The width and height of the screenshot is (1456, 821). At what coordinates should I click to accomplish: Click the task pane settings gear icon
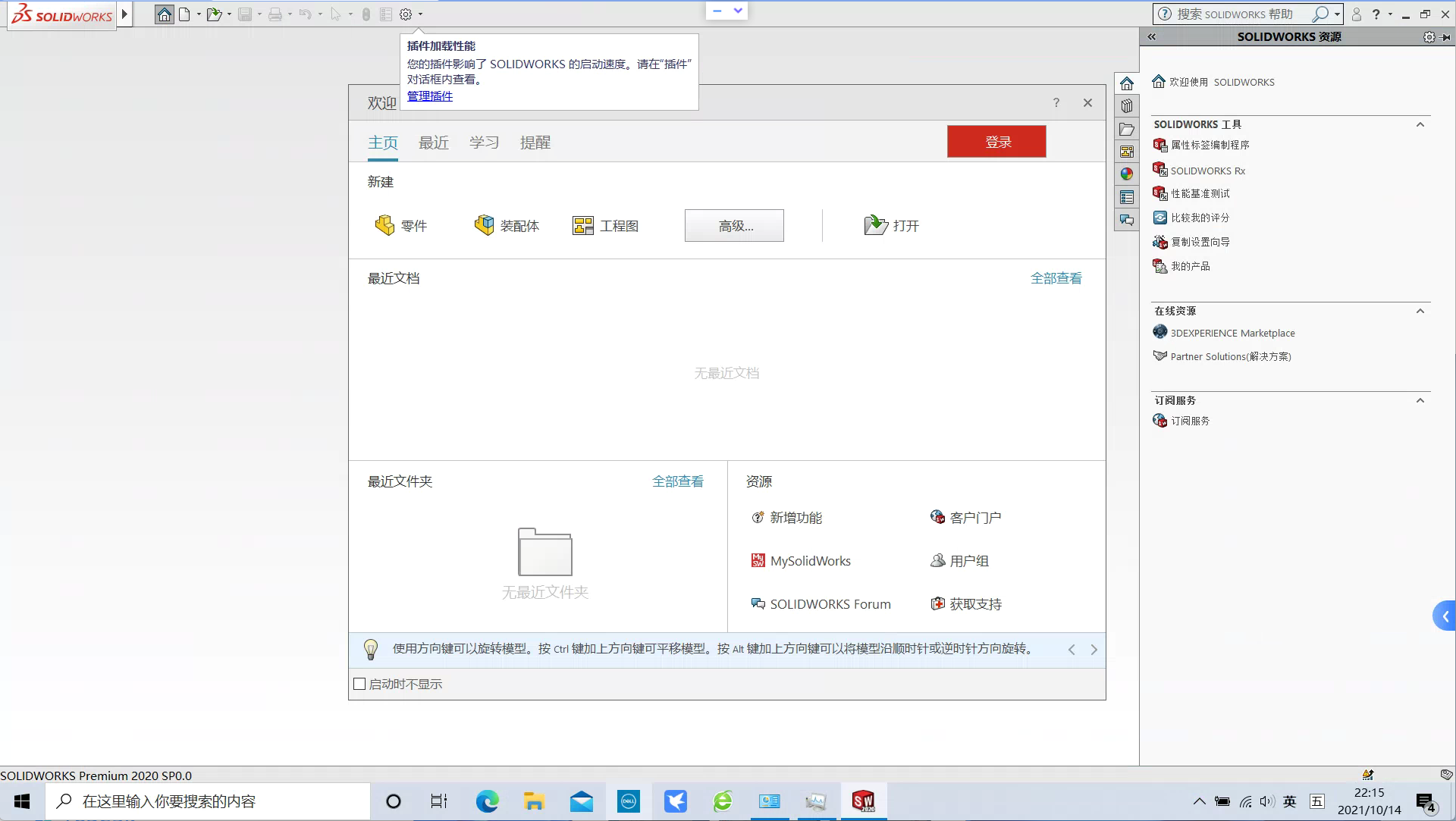click(1429, 37)
